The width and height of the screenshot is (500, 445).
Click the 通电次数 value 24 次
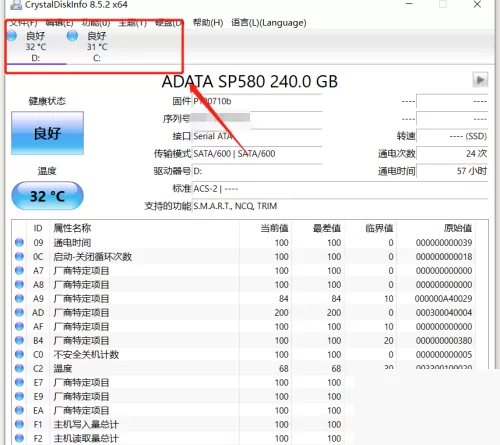click(x=452, y=153)
